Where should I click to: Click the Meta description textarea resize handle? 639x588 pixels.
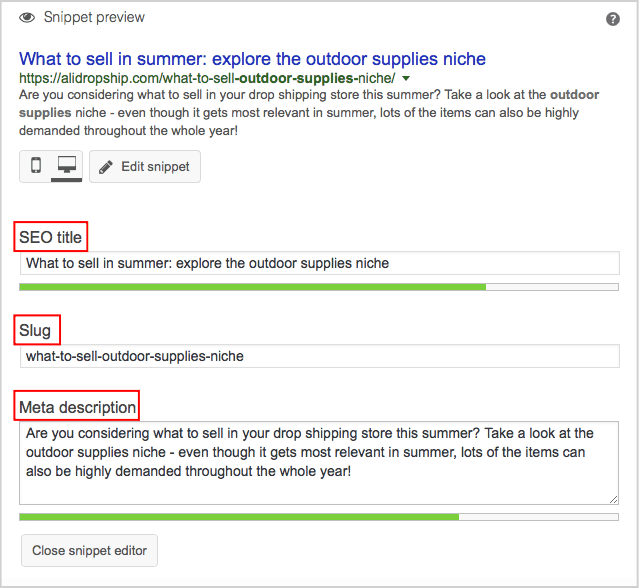click(613, 499)
